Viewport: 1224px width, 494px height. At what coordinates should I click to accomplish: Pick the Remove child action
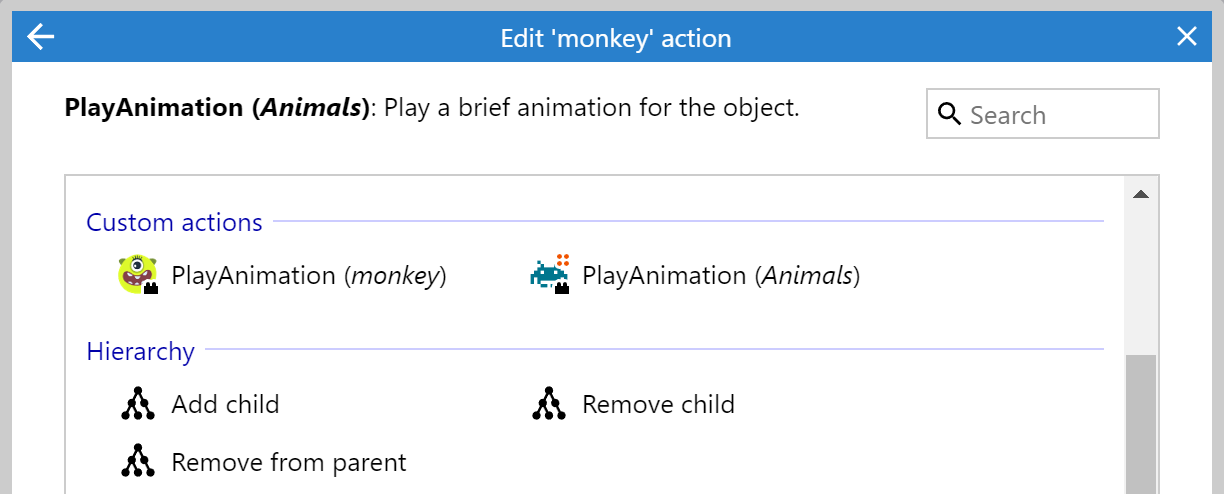658,404
